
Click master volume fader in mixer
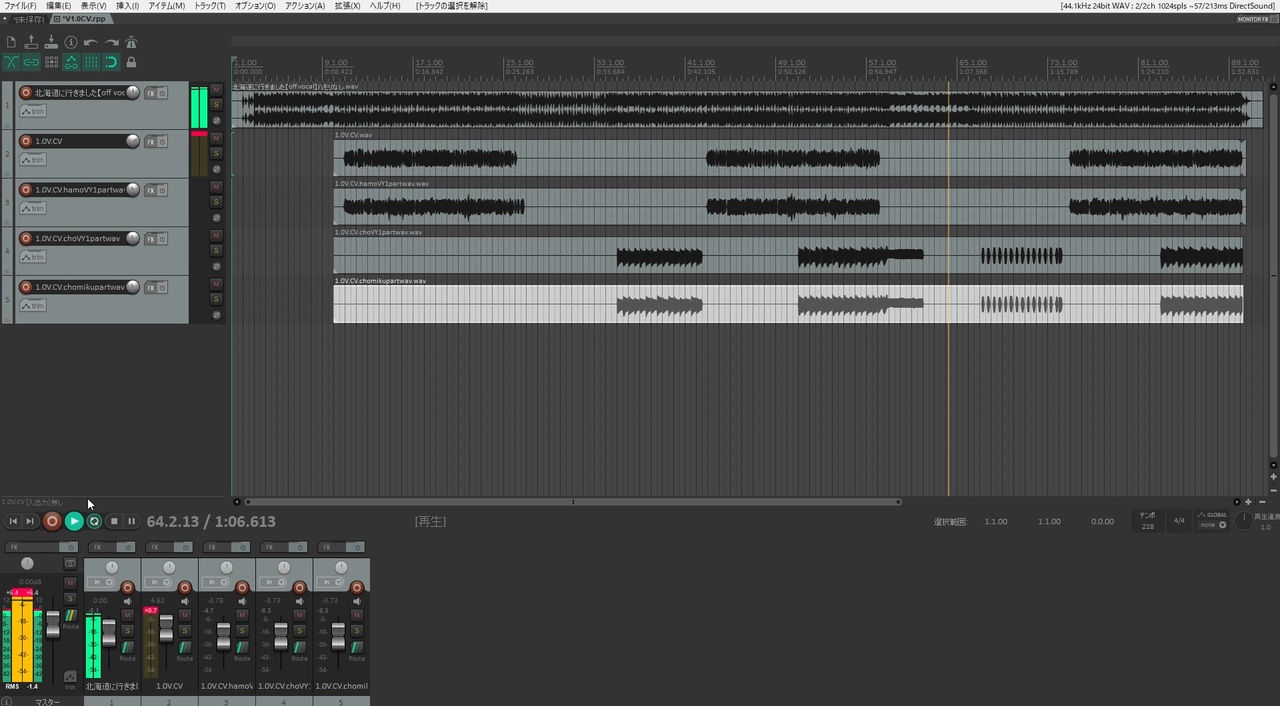coord(53,625)
